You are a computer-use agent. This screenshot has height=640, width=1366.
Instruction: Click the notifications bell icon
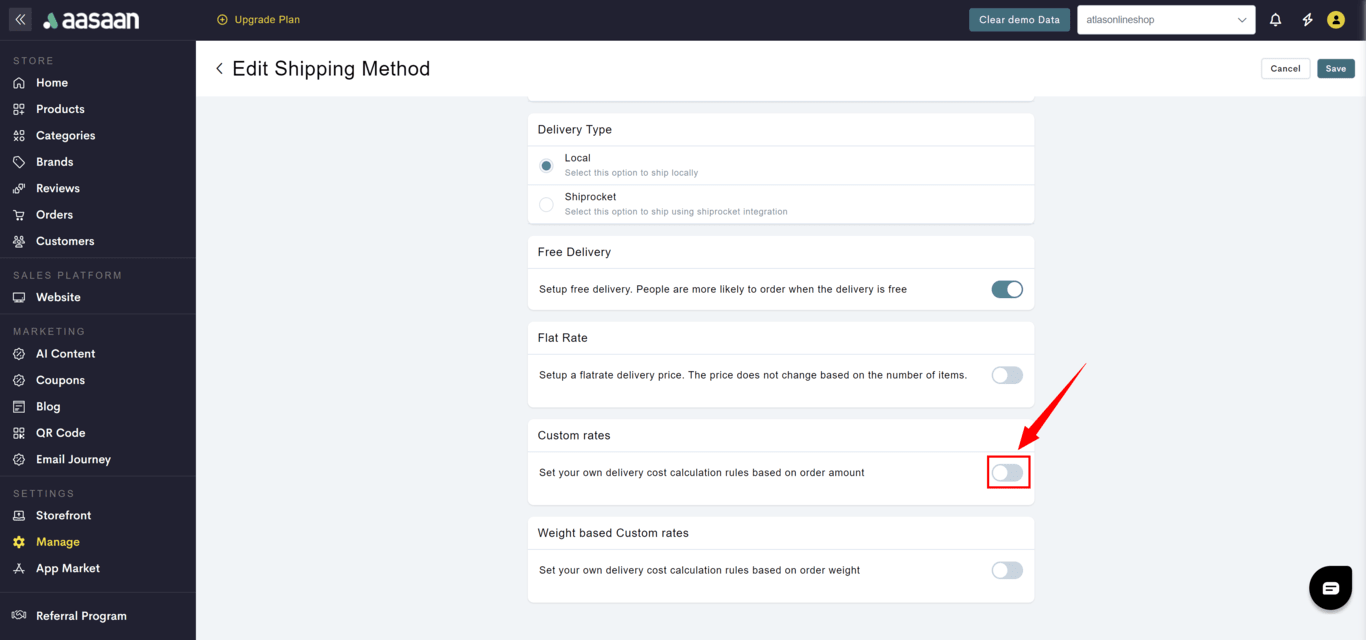click(1275, 20)
